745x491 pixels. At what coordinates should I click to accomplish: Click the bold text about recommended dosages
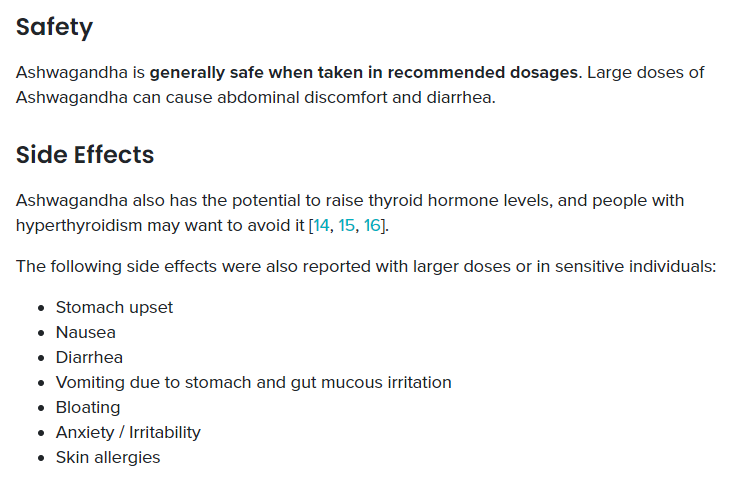(x=363, y=73)
